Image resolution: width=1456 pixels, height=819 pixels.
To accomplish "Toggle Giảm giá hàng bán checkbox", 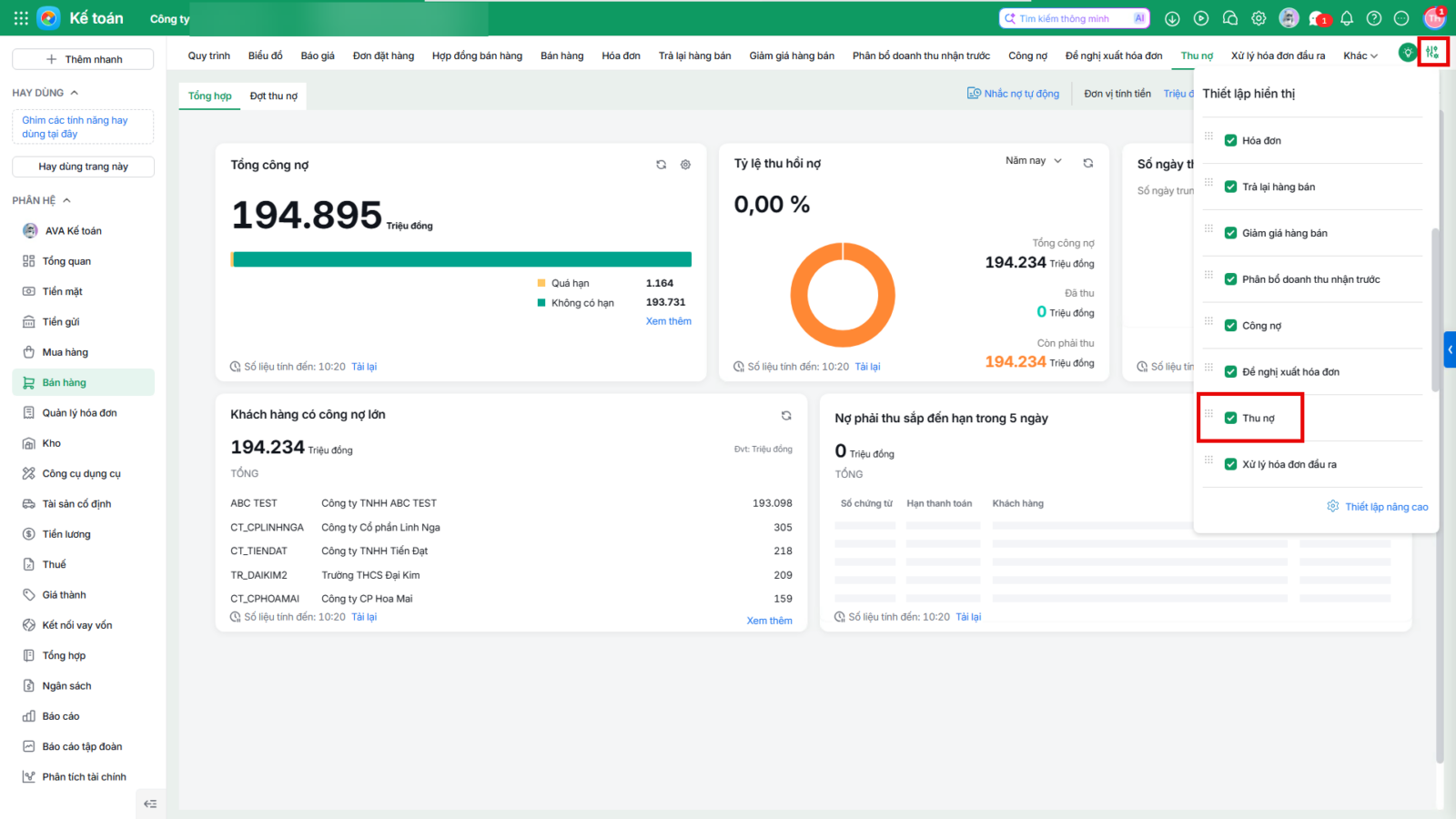I will (1230, 233).
